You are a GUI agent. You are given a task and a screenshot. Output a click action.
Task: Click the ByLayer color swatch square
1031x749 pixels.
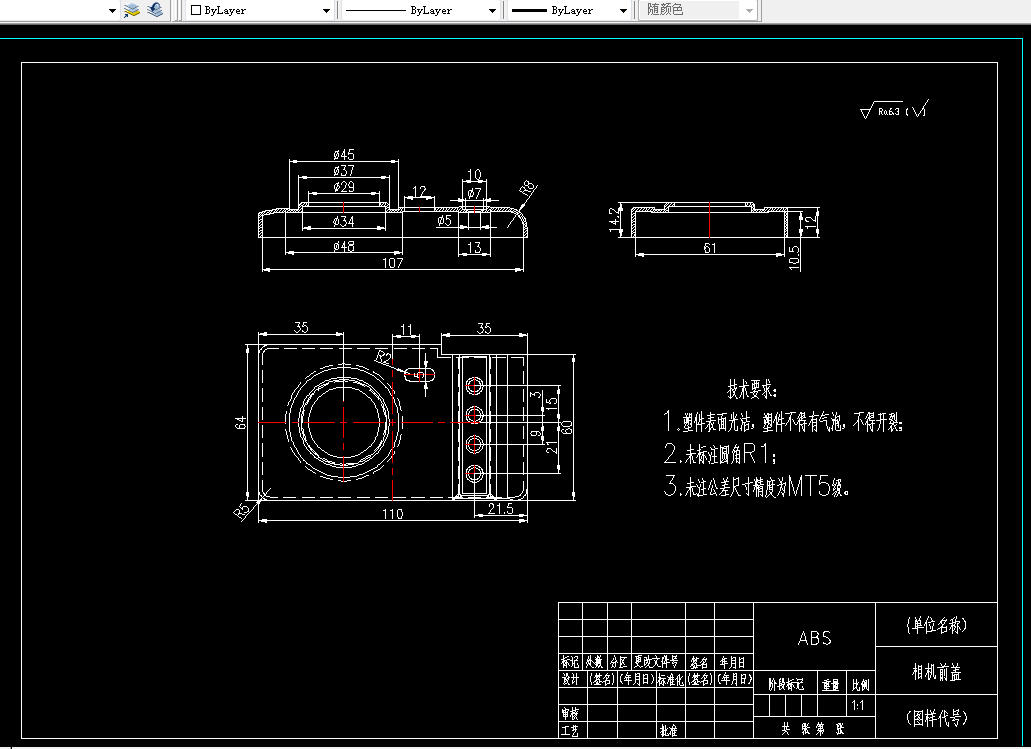195,11
